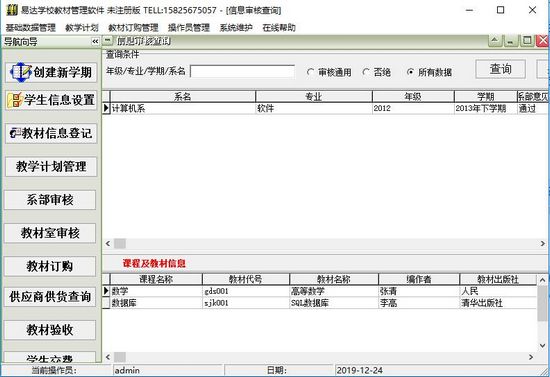Click the 专业 column header
The height and width of the screenshot is (377, 550).
pyautogui.click(x=314, y=96)
